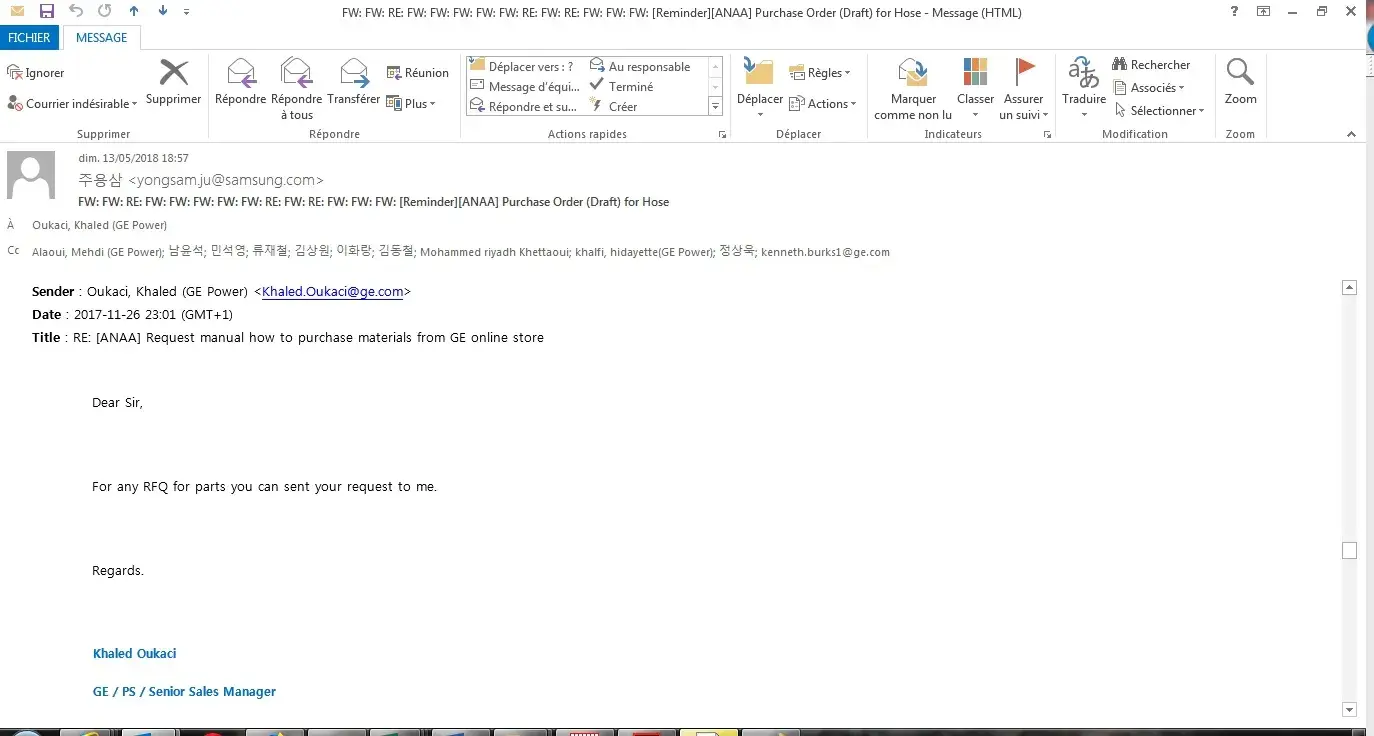
Task: Open the Règles dropdown menu
Action: point(820,73)
